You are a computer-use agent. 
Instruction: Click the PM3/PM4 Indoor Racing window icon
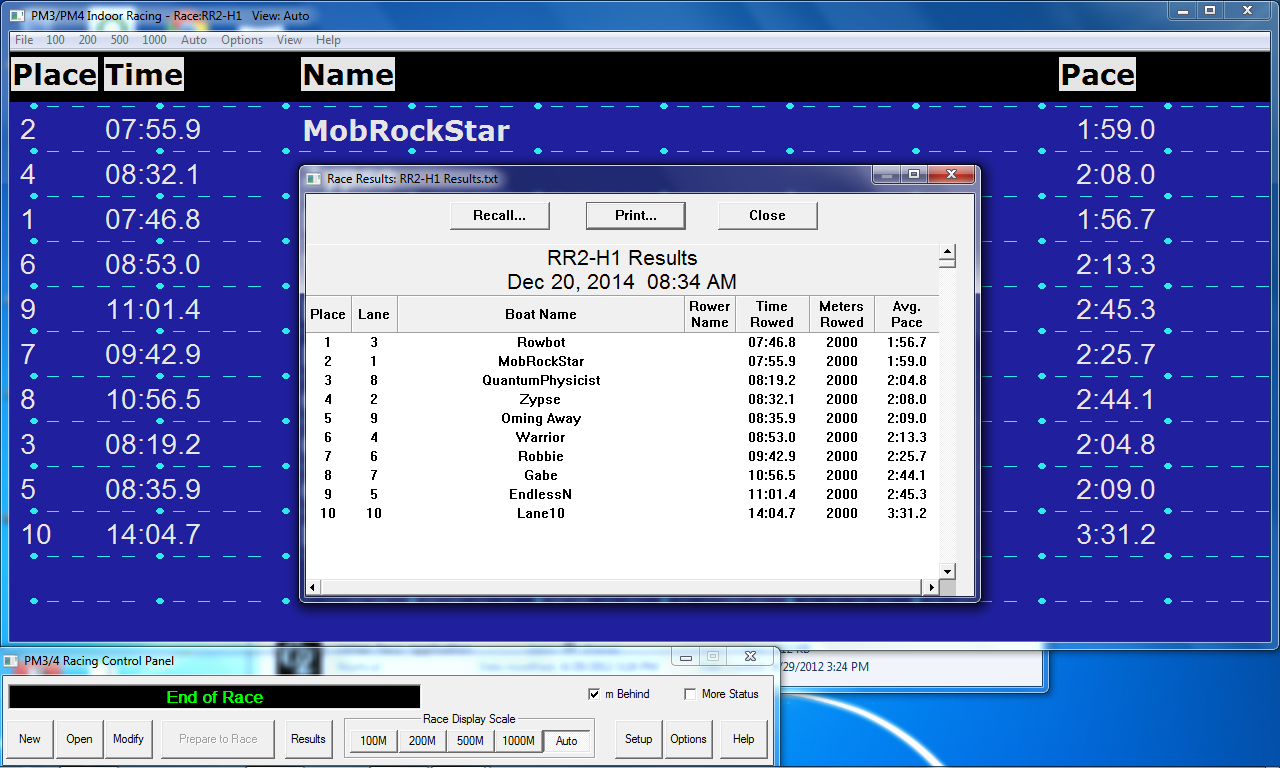click(x=18, y=16)
